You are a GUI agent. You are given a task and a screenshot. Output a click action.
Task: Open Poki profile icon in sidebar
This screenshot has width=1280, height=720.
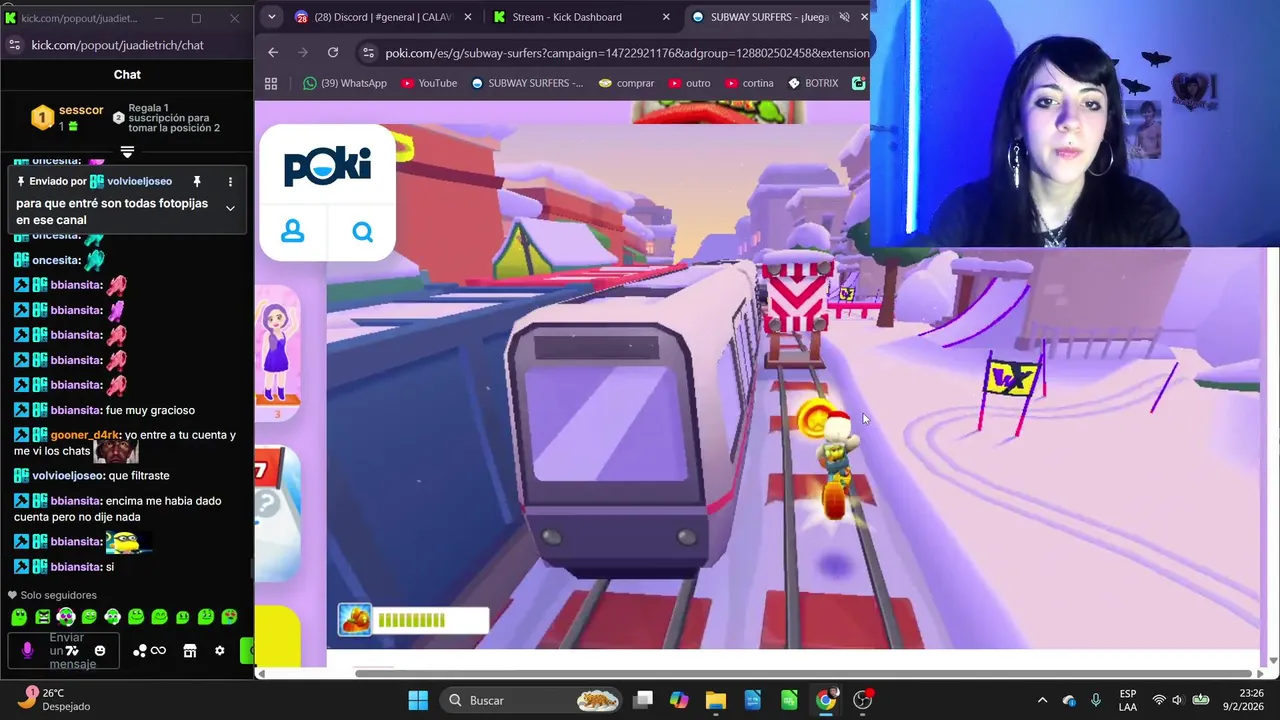[x=293, y=232]
